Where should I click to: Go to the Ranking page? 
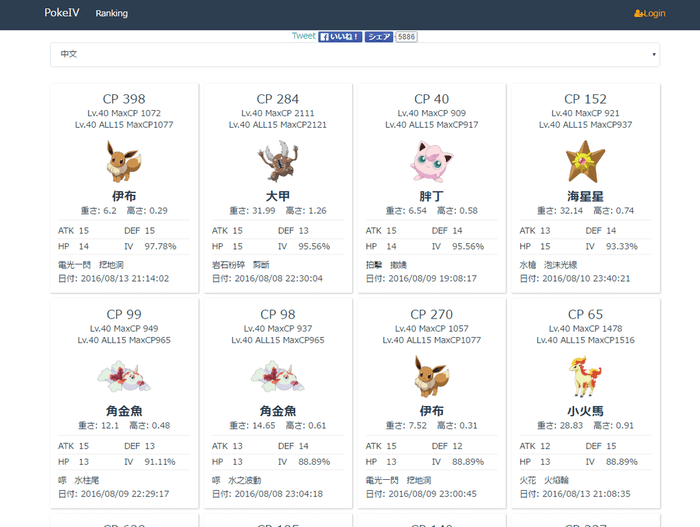pyautogui.click(x=112, y=13)
